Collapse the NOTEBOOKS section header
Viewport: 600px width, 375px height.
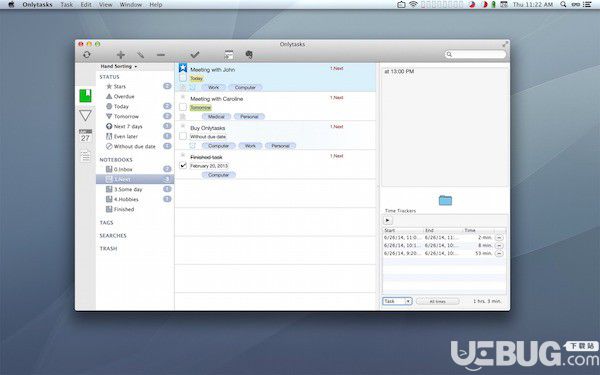116,160
